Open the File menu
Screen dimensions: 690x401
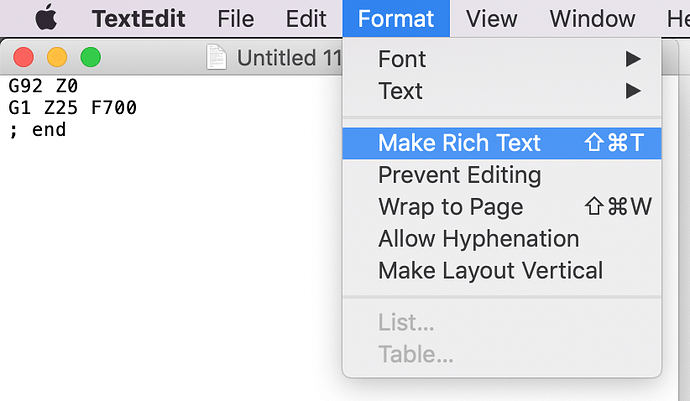(235, 18)
